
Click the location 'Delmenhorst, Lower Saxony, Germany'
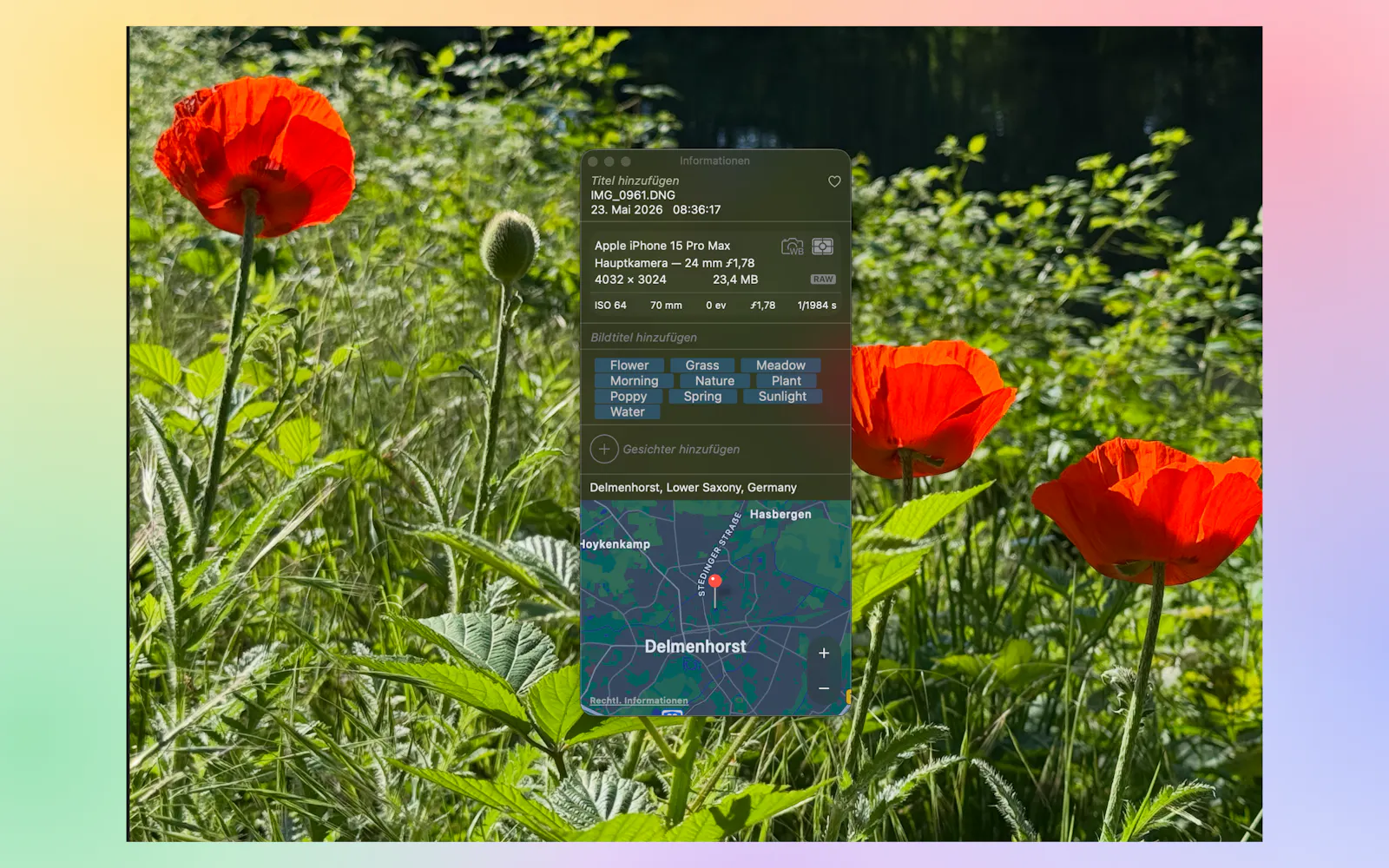point(693,488)
